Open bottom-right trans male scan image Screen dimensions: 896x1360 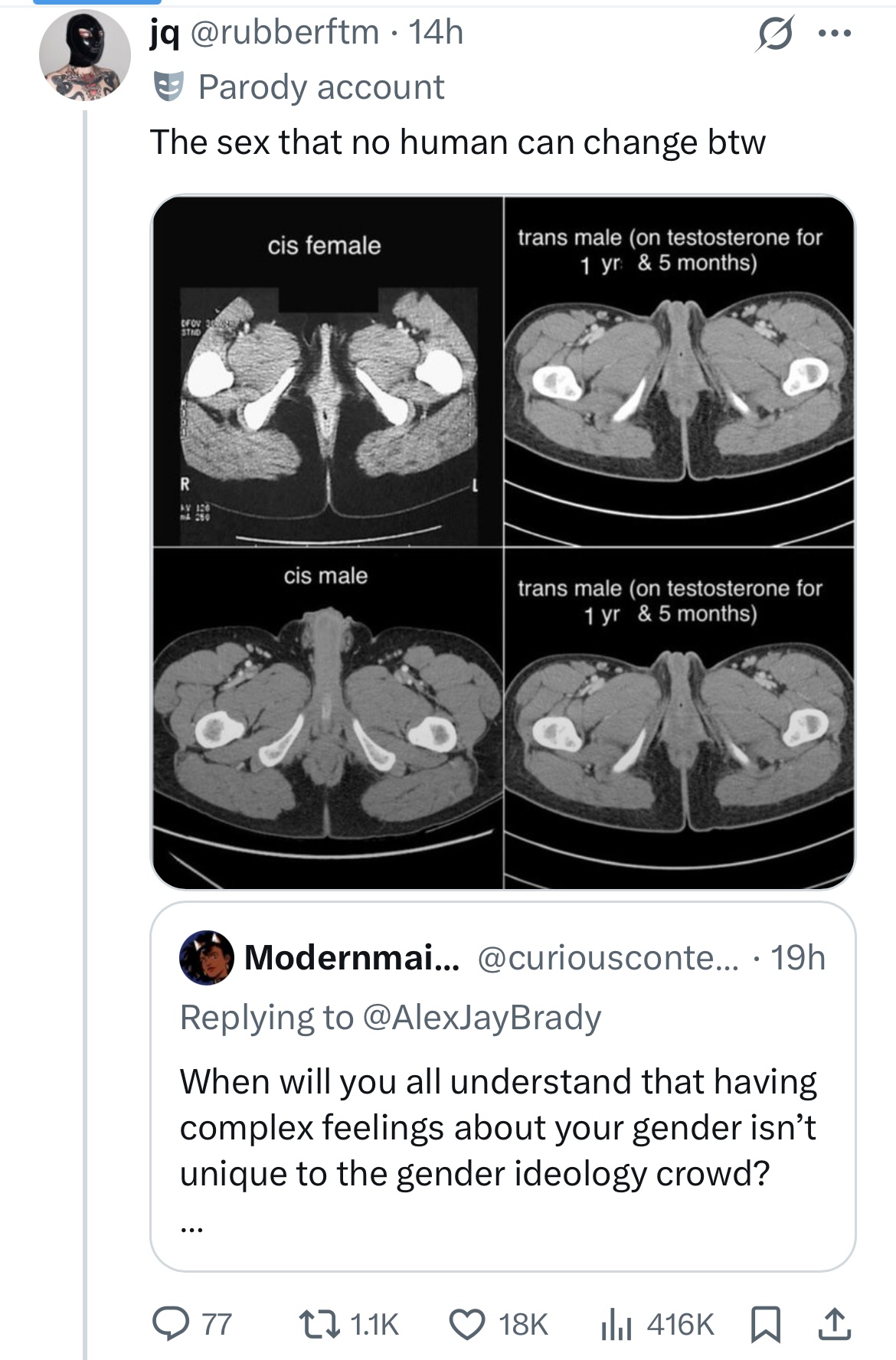click(679, 718)
